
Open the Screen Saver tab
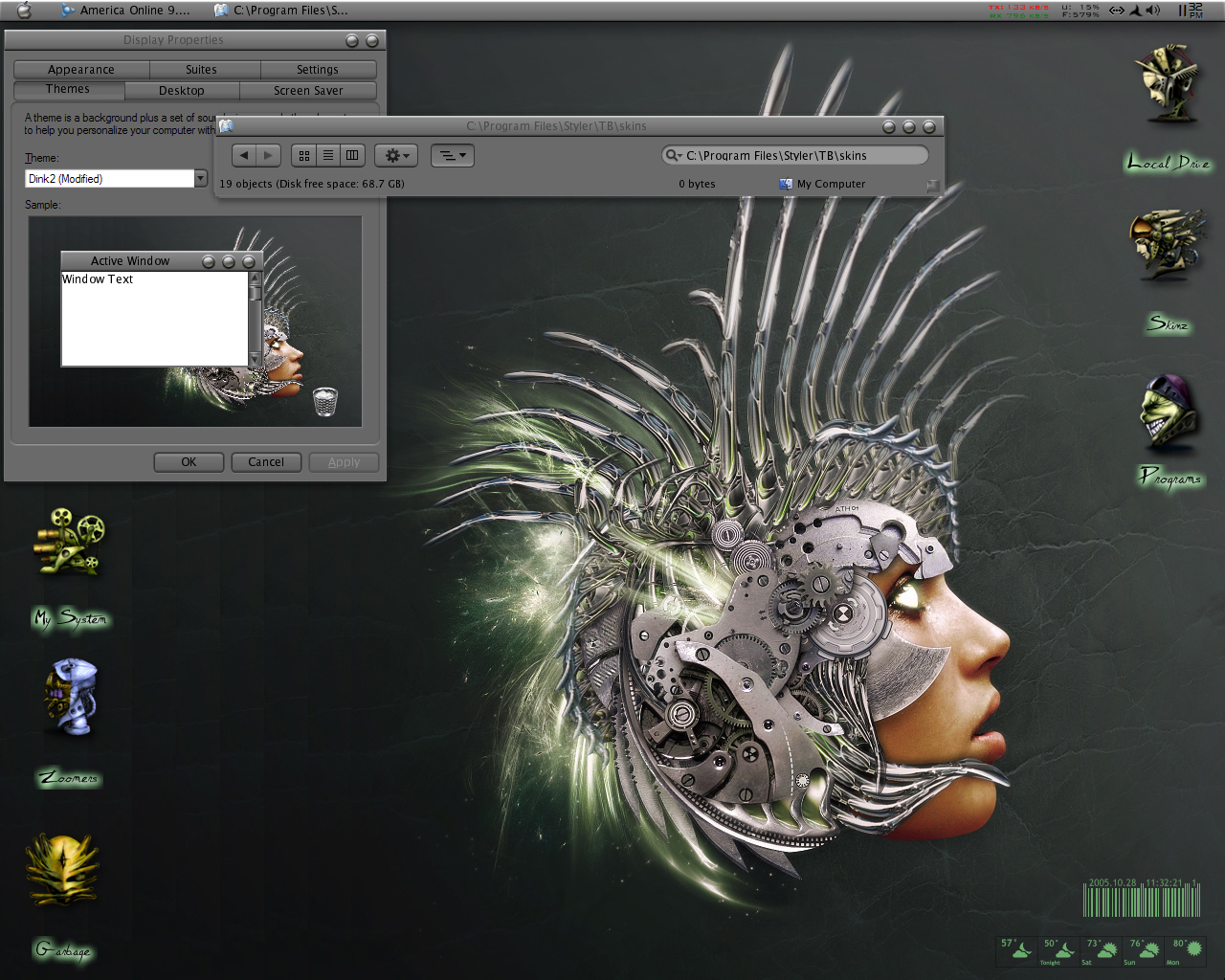pos(308,91)
